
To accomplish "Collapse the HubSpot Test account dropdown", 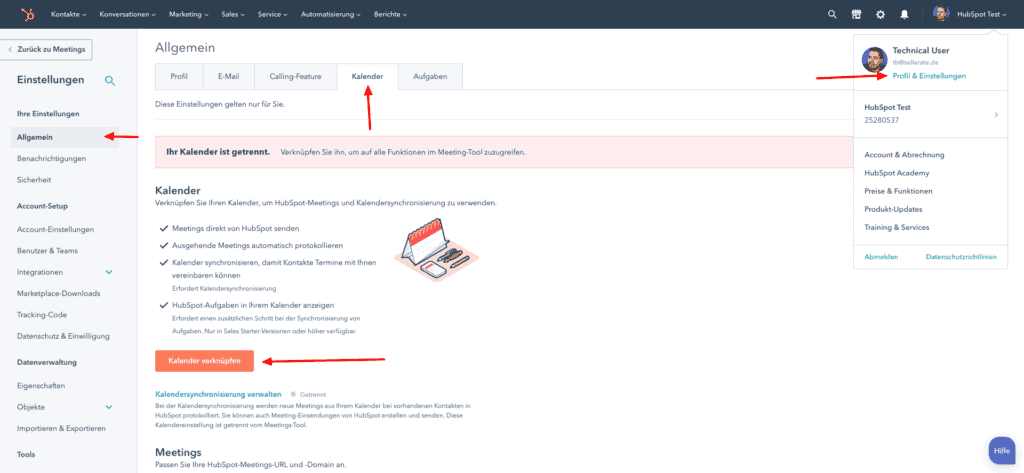I will [982, 14].
